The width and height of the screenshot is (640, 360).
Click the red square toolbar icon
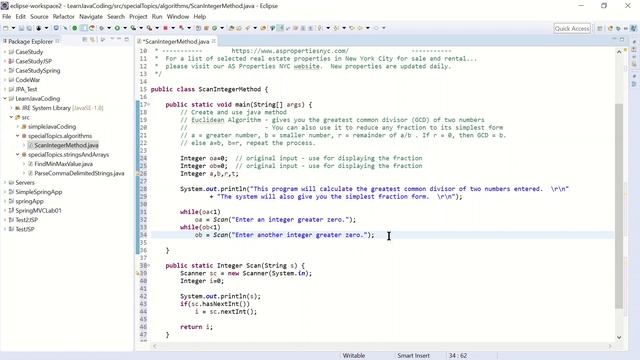point(165,28)
